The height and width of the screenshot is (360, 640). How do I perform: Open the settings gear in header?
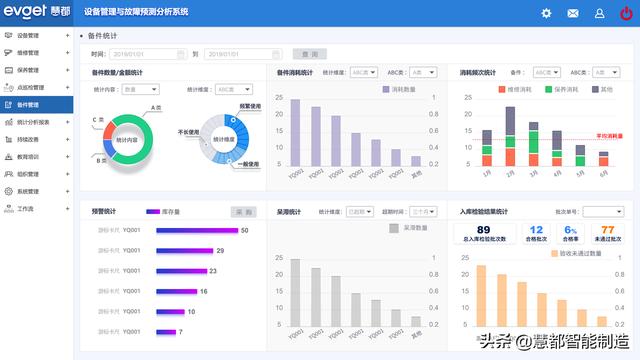pyautogui.click(x=546, y=13)
